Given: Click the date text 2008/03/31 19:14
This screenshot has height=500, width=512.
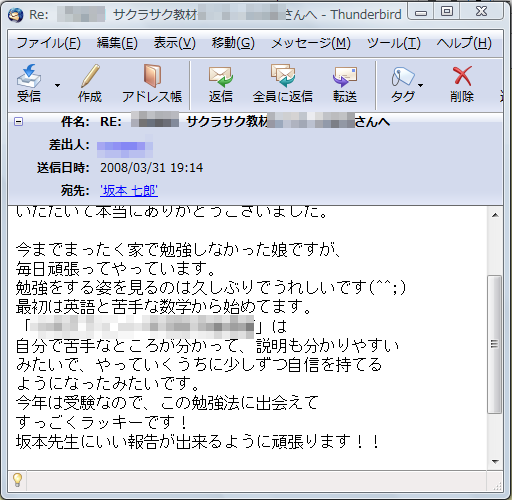Looking at the screenshot, I should click(x=151, y=168).
